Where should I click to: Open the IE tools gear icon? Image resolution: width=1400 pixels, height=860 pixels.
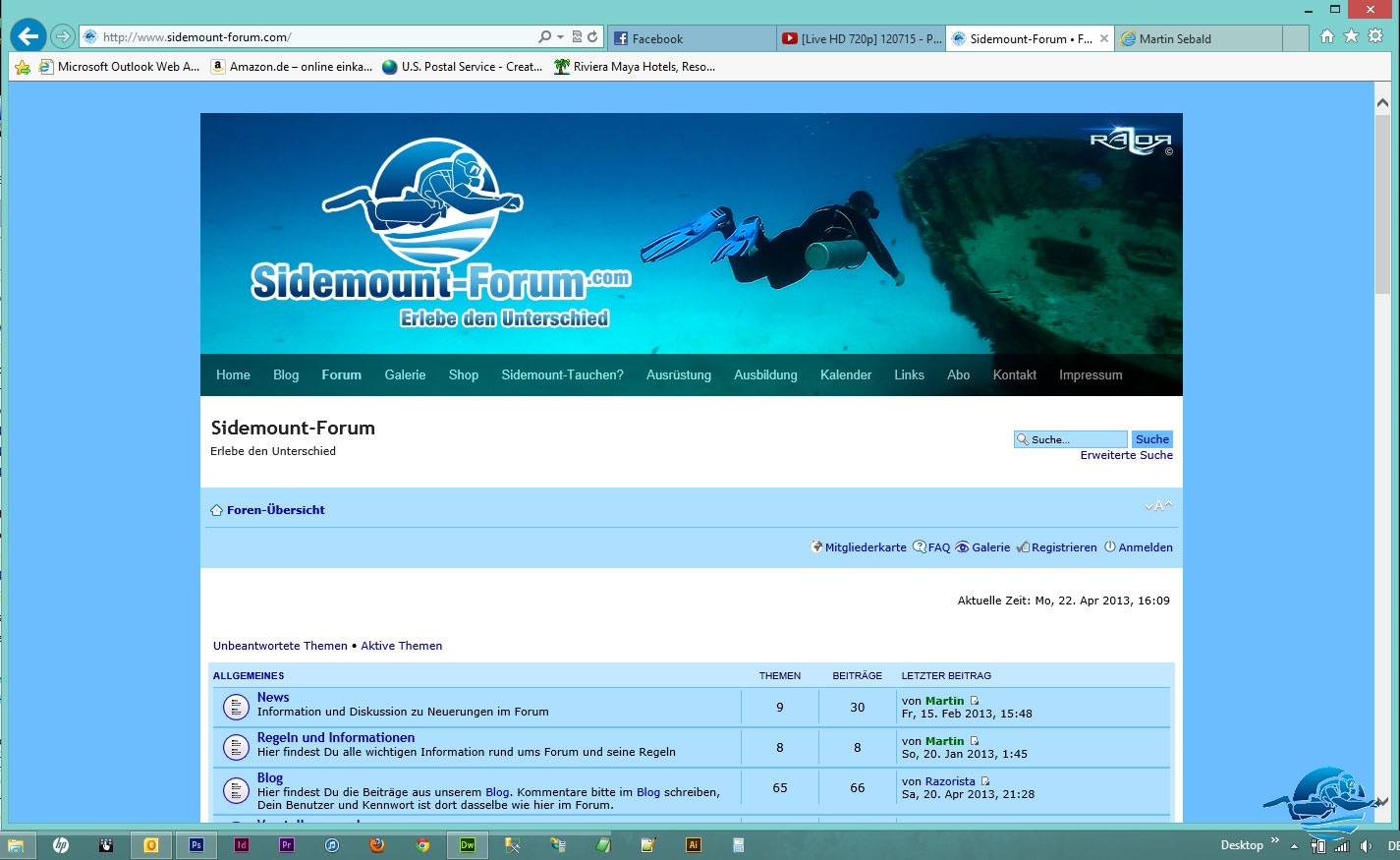[x=1375, y=36]
